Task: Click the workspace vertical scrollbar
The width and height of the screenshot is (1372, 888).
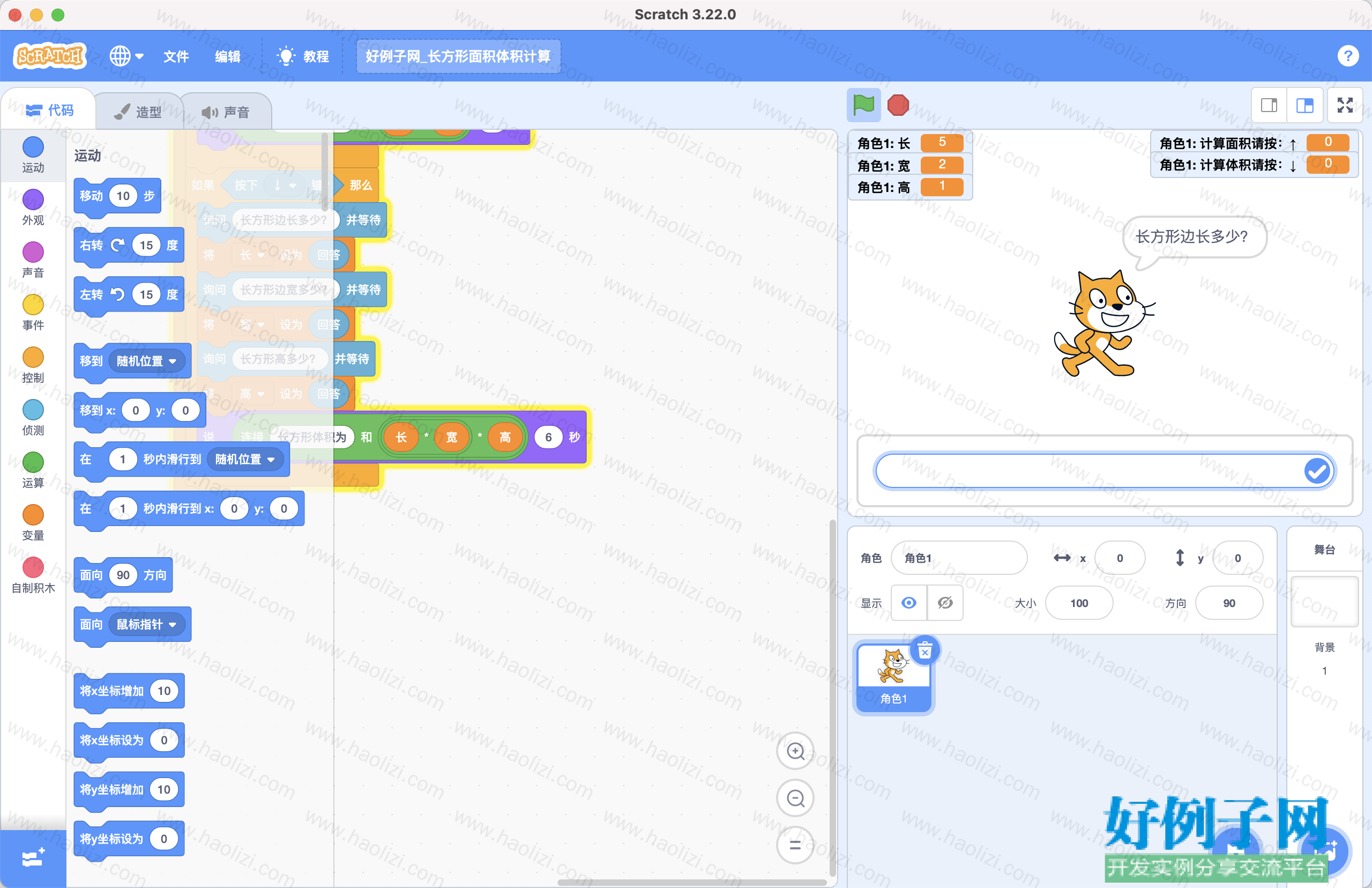Action: click(x=832, y=698)
